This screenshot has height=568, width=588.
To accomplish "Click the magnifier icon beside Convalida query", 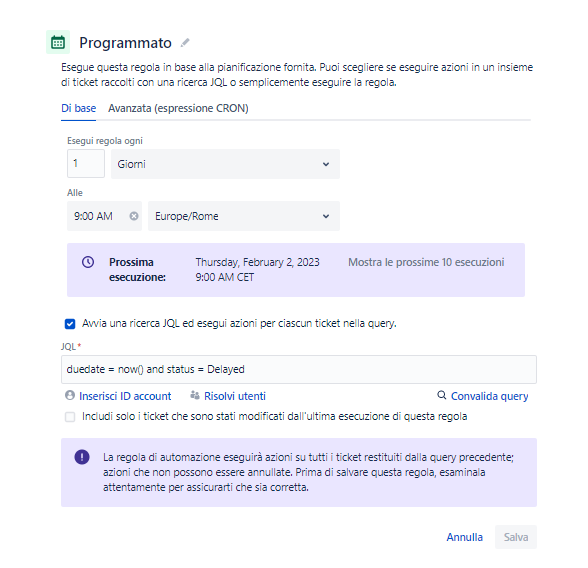I will (442, 395).
